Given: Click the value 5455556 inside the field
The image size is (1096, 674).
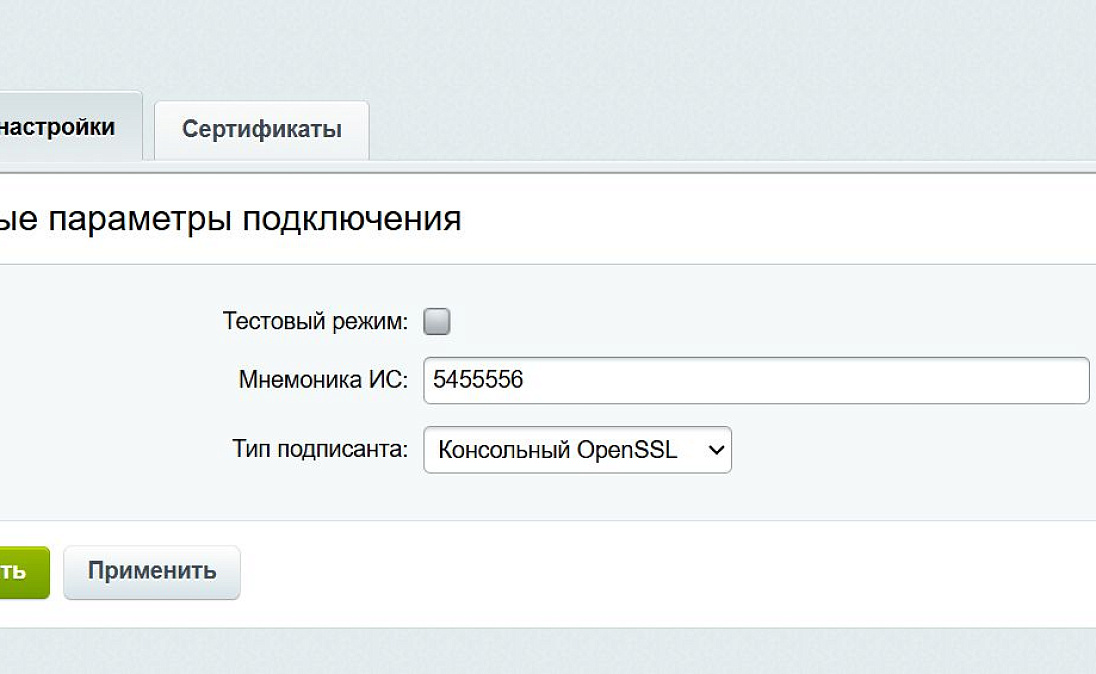Looking at the screenshot, I should pyautogui.click(x=478, y=381).
